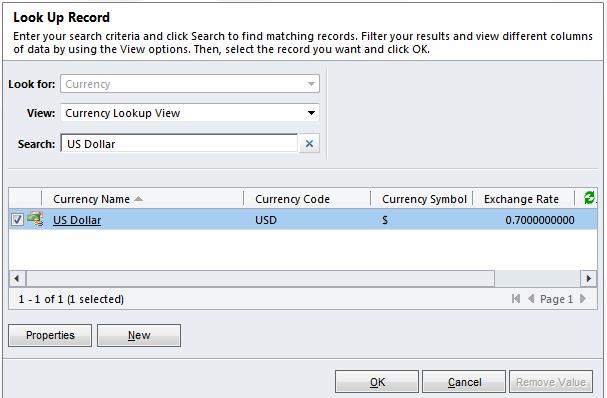Sort by the Exchange Rate column header
This screenshot has width=607, height=398.
[x=523, y=199]
